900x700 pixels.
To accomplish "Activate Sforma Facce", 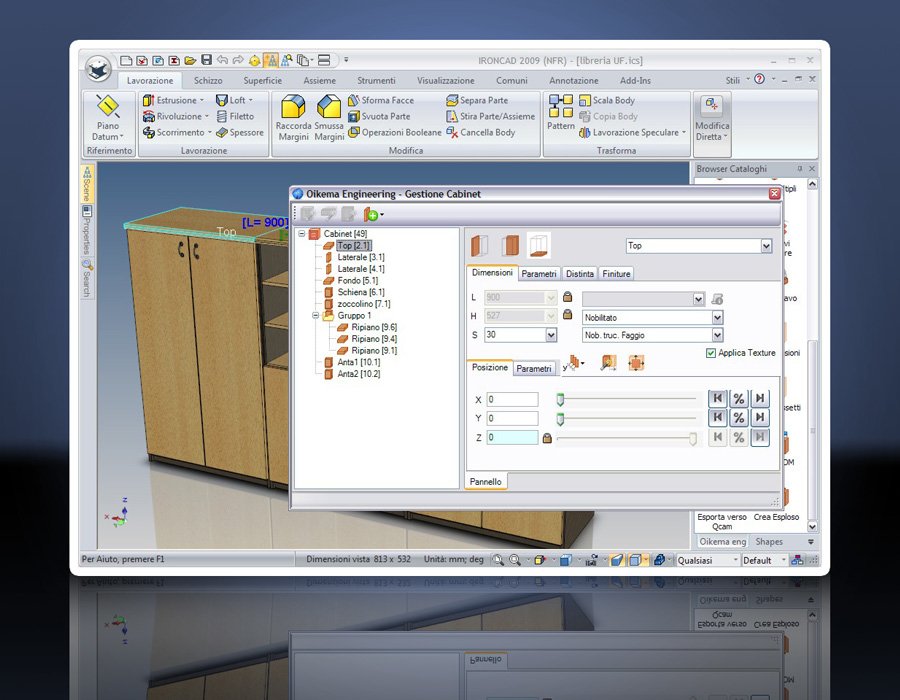I will pyautogui.click(x=381, y=100).
